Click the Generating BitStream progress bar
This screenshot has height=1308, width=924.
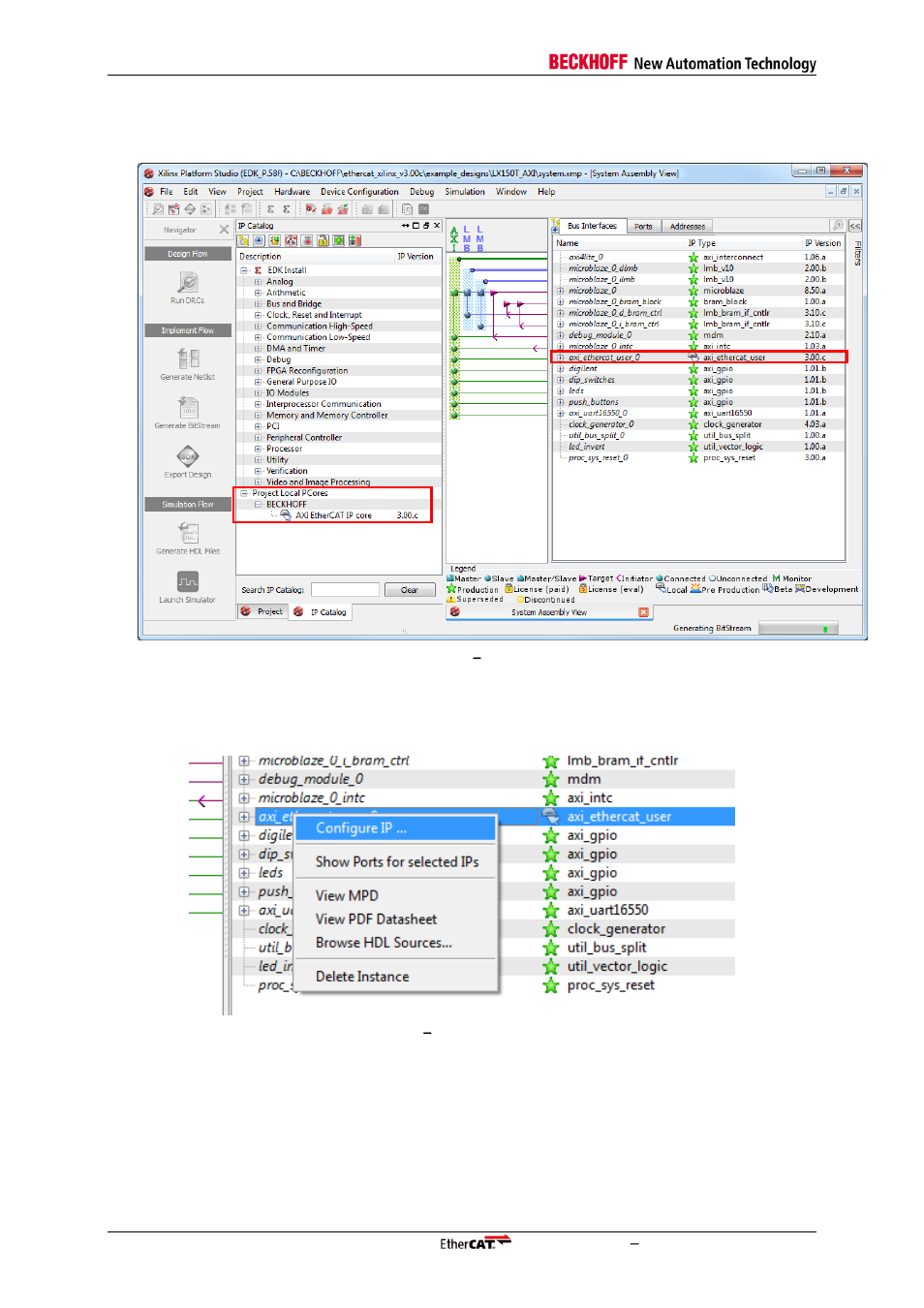[x=799, y=629]
